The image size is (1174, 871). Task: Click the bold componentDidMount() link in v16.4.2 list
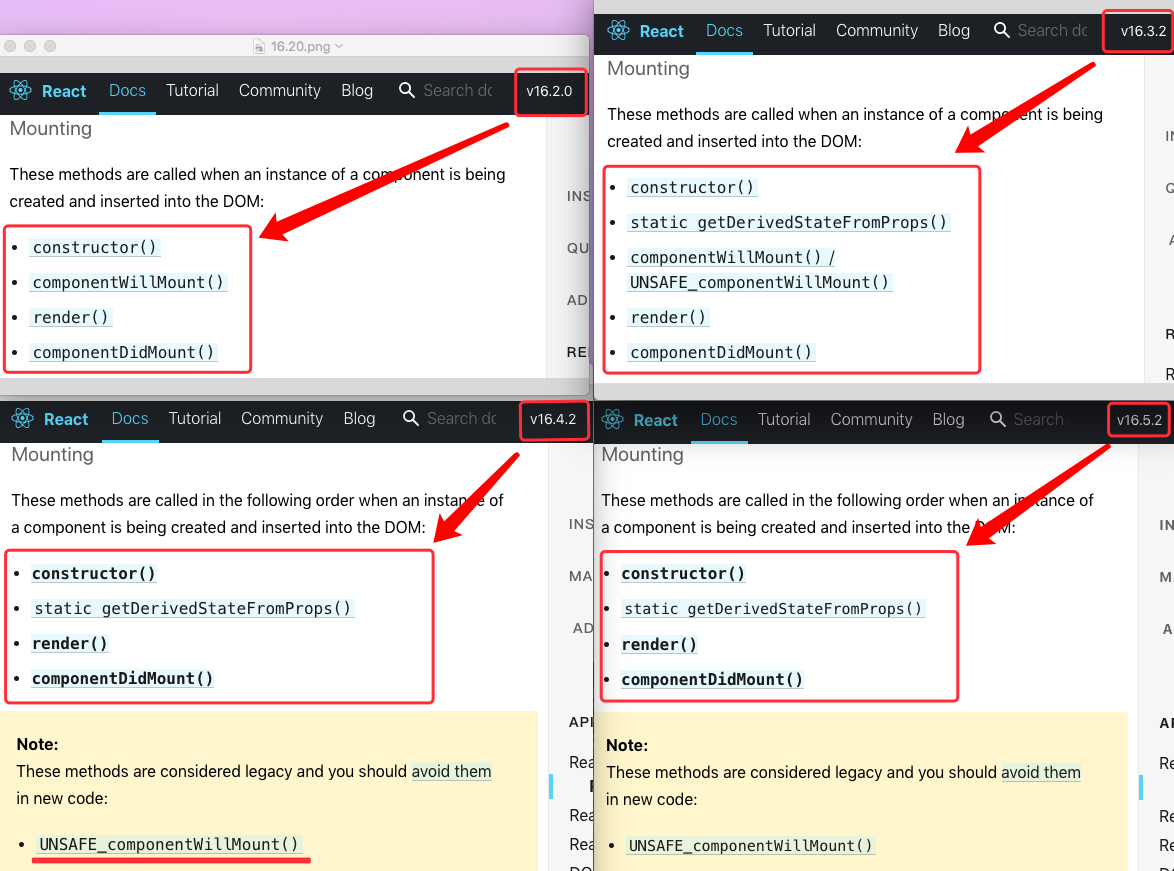tap(122, 678)
